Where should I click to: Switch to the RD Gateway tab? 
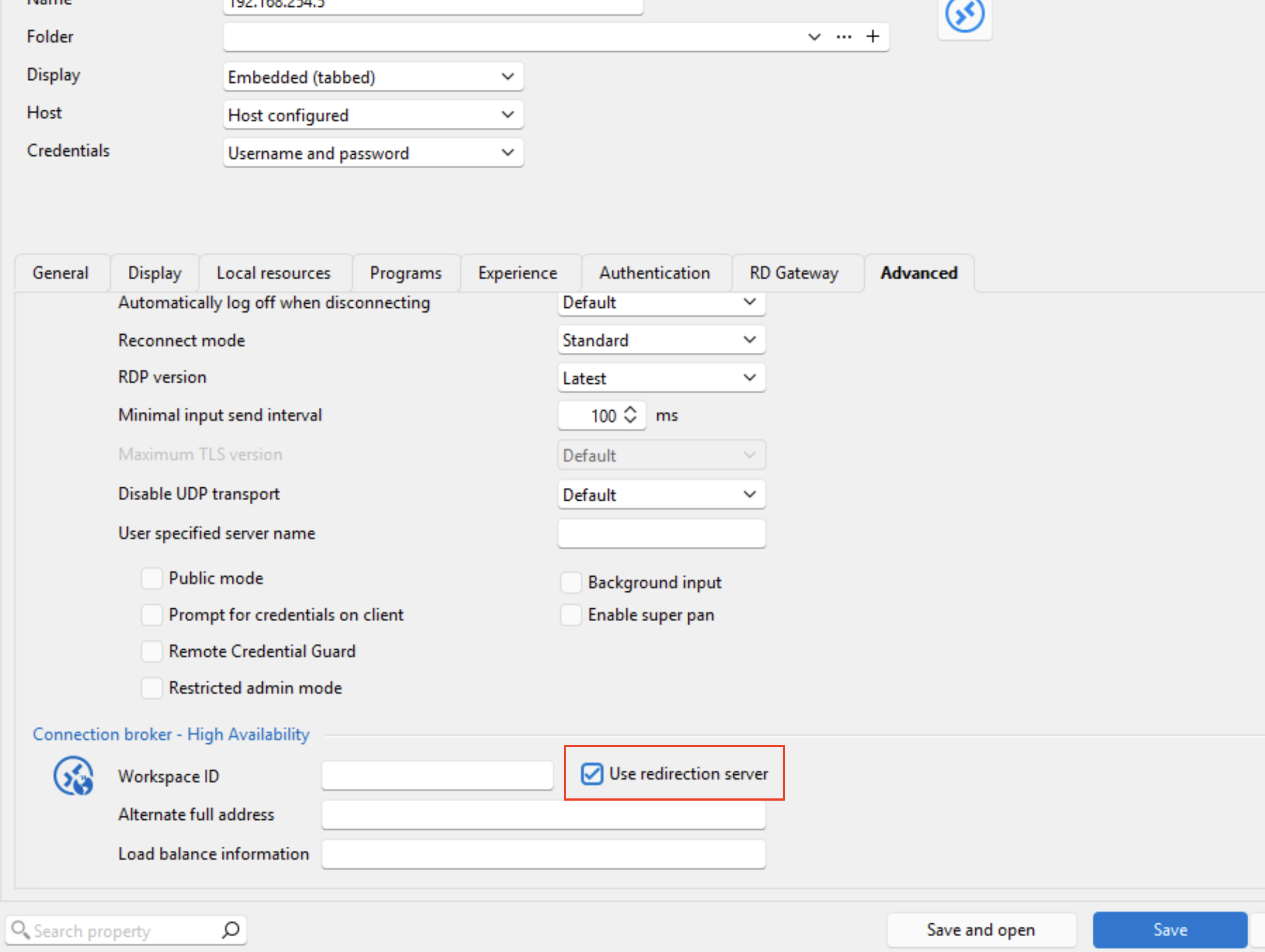[x=794, y=273]
